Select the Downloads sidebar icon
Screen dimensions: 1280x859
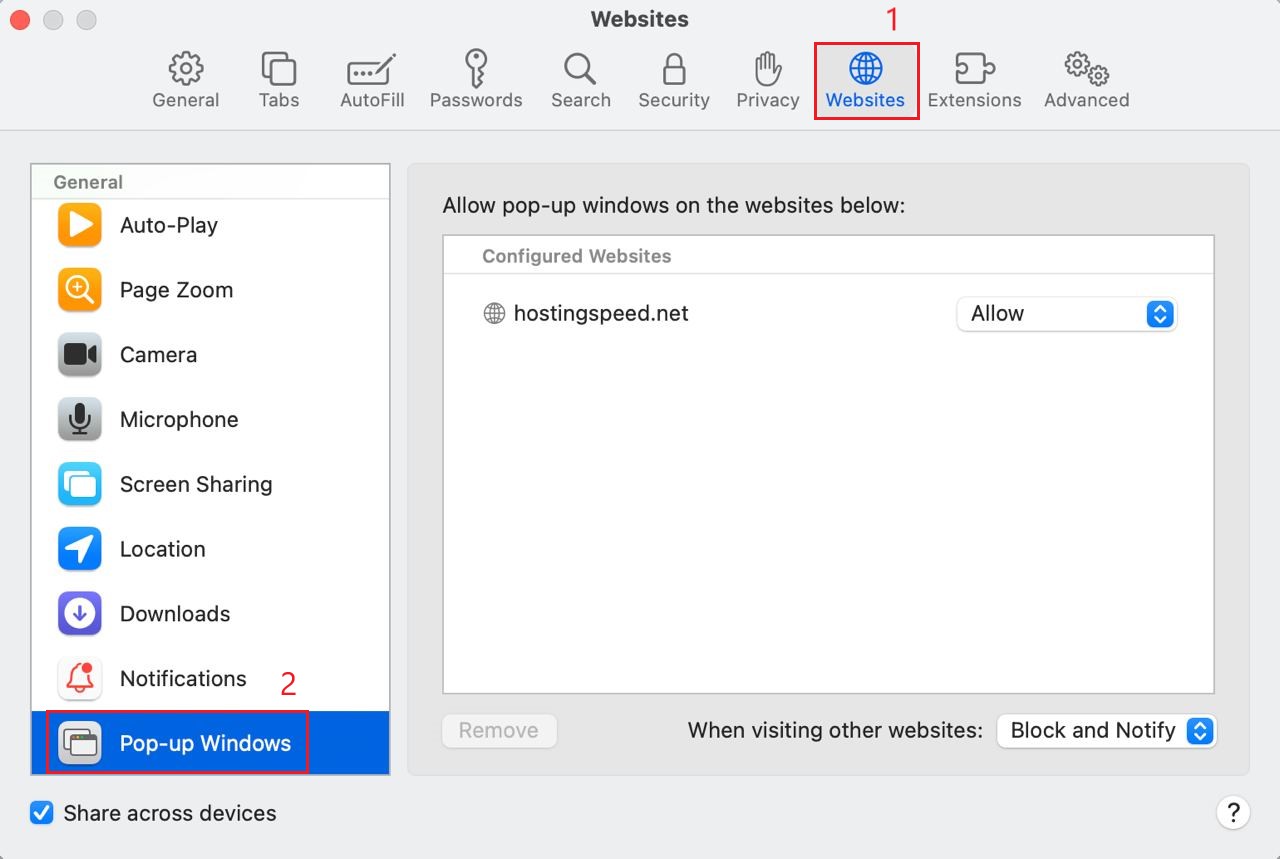pos(79,613)
